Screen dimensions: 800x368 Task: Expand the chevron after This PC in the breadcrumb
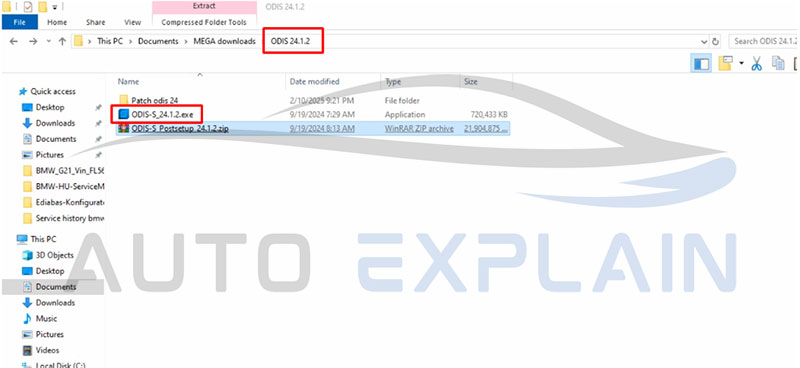click(132, 41)
